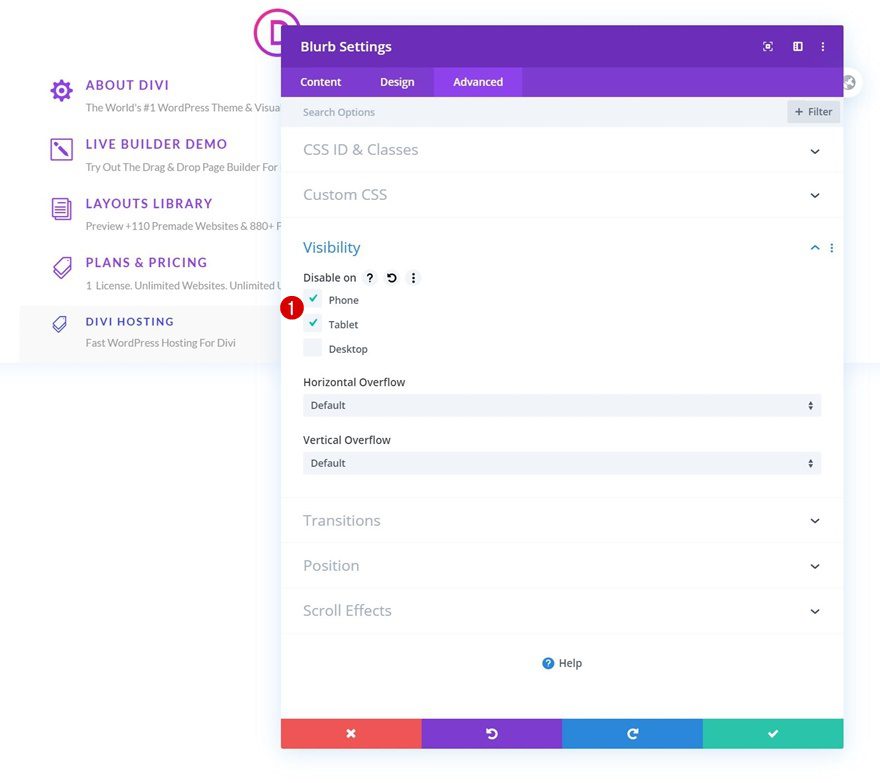Uncheck Tablet under Disable on

[312, 324]
